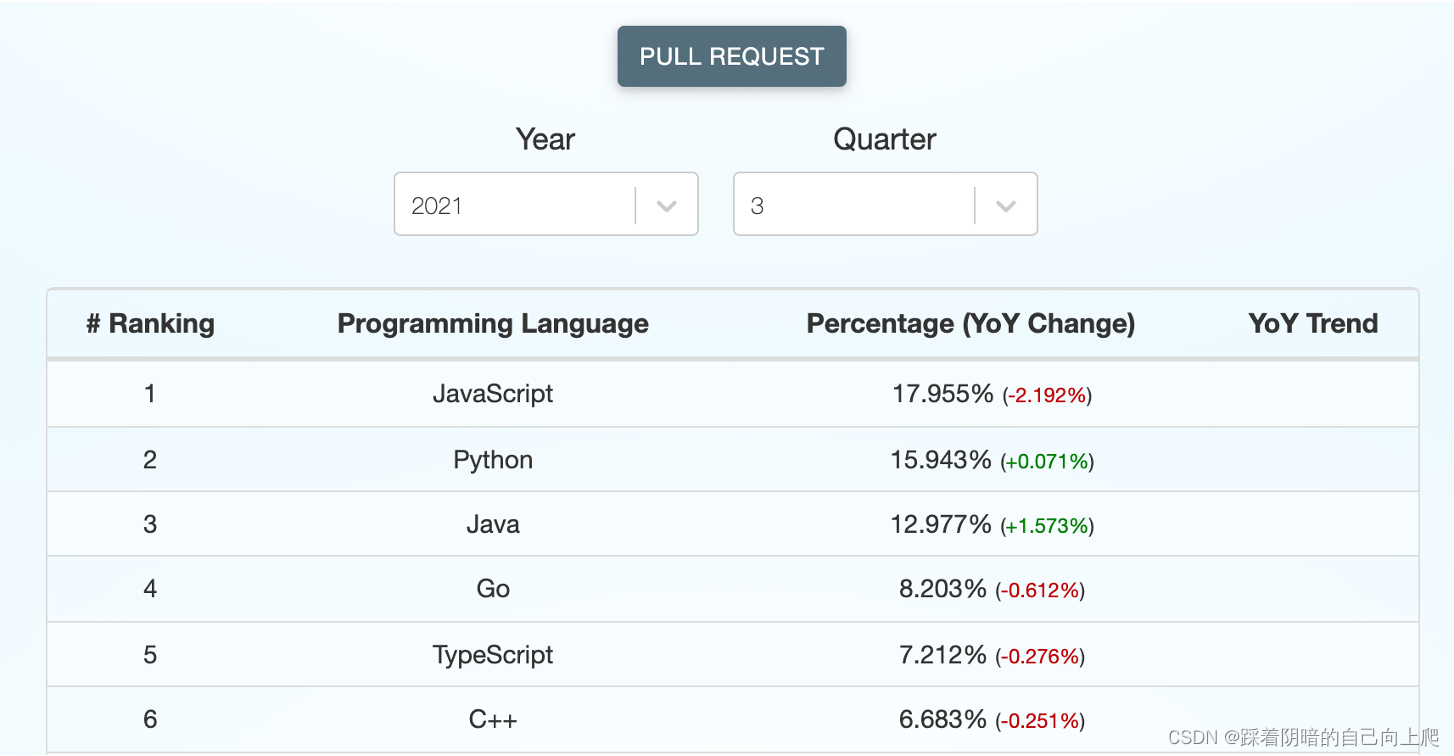This screenshot has width=1454, height=756.
Task: Click the 7.212% percentage value
Action: (943, 655)
